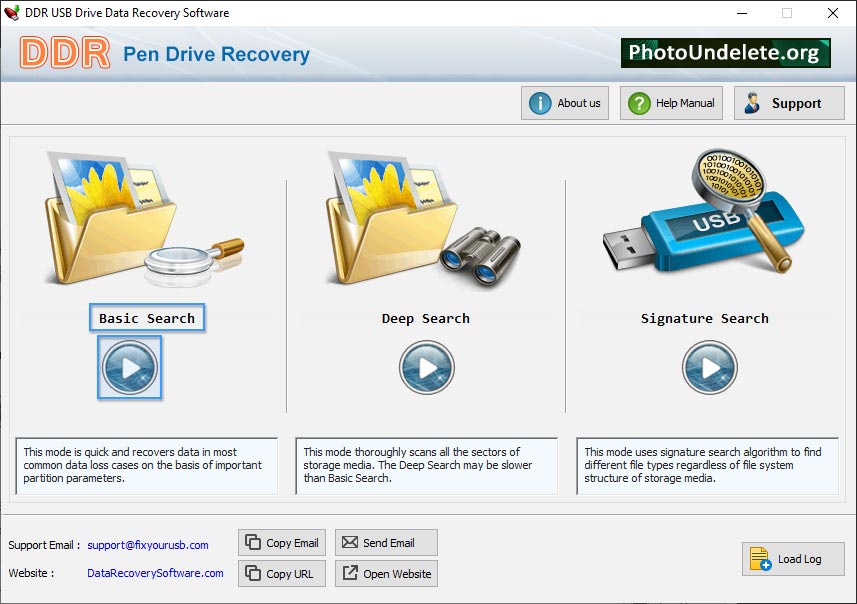The image size is (857, 604).
Task: Copy the website URL
Action: [282, 573]
